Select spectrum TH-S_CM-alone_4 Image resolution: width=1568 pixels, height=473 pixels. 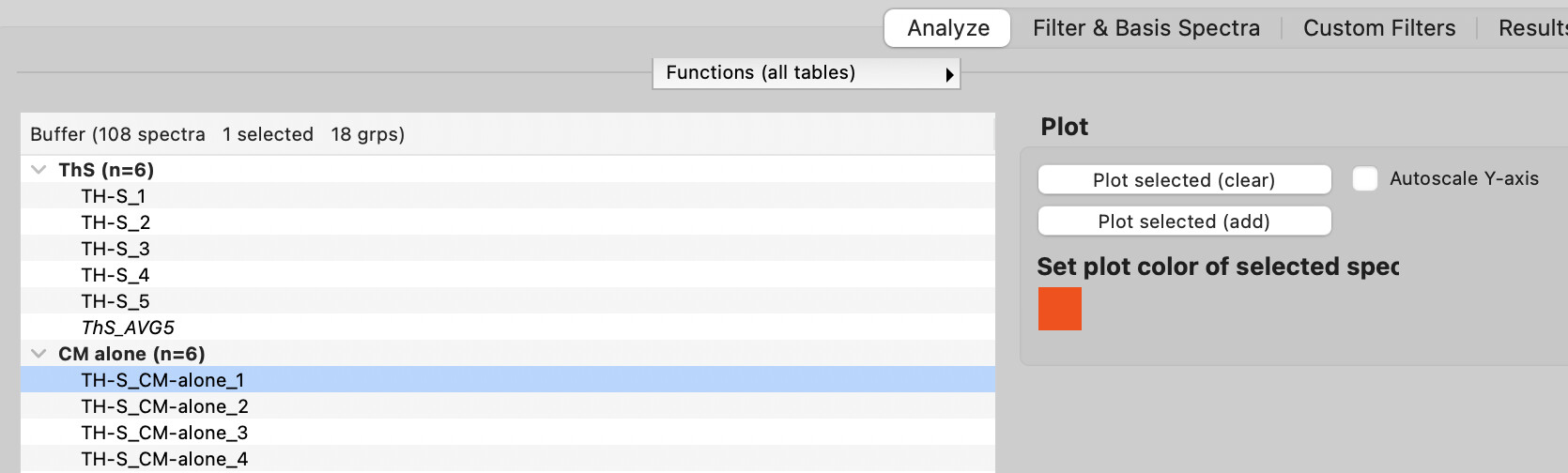tap(507, 459)
